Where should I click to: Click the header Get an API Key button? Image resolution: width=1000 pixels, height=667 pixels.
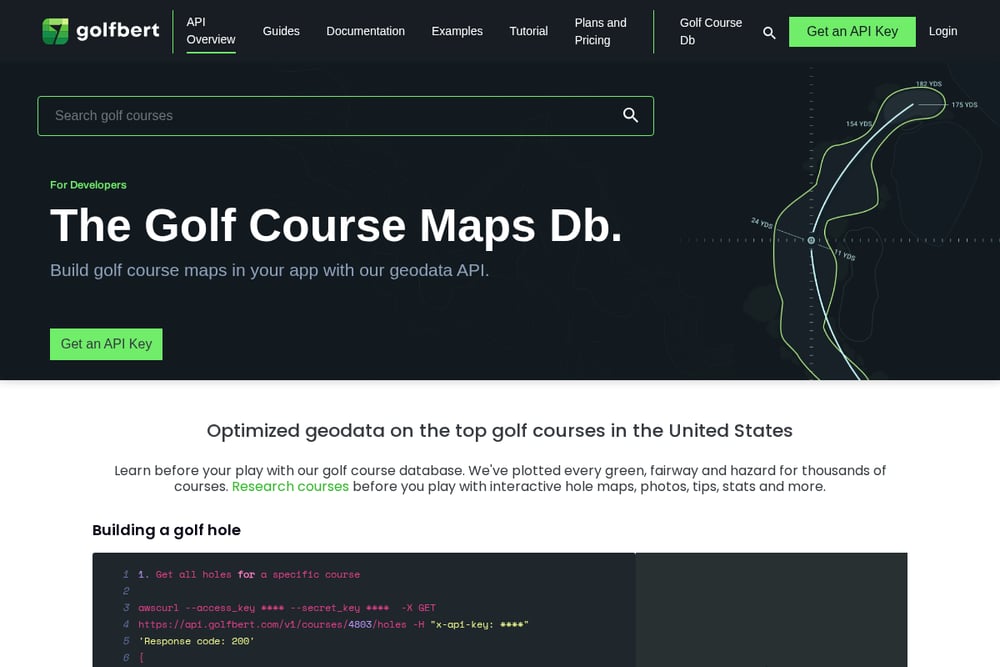[852, 31]
